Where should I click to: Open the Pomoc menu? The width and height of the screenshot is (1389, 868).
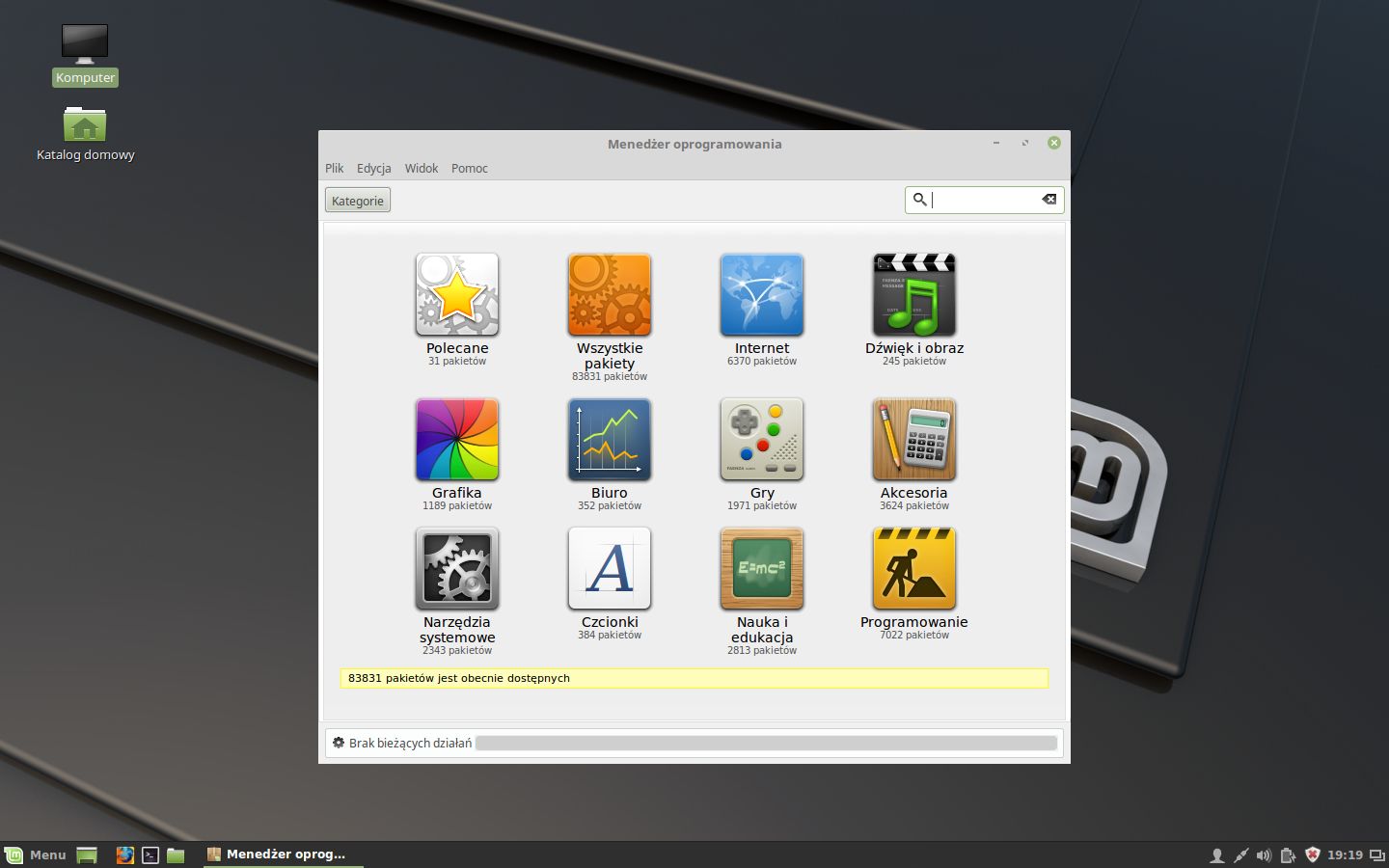(x=470, y=168)
